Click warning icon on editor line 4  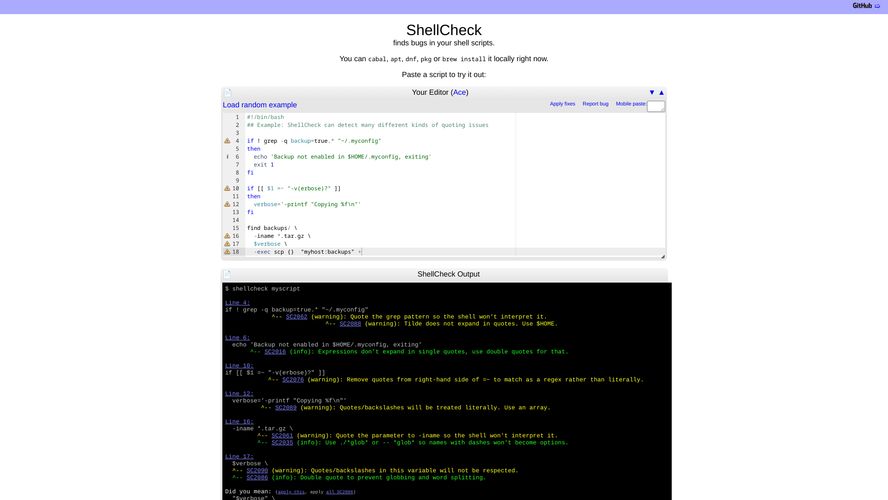click(x=227, y=141)
